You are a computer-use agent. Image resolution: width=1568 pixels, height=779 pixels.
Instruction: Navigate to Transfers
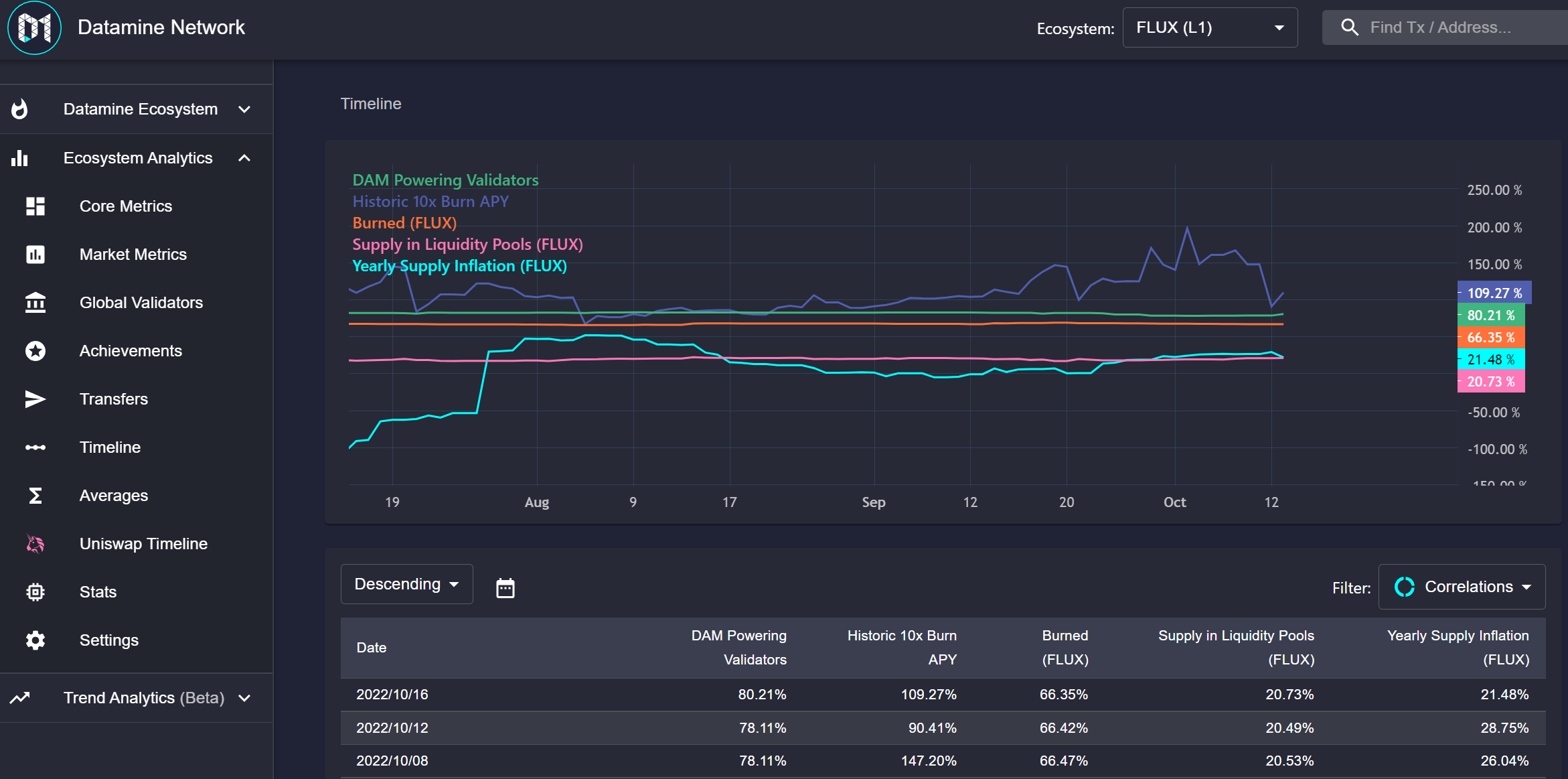[x=114, y=399]
